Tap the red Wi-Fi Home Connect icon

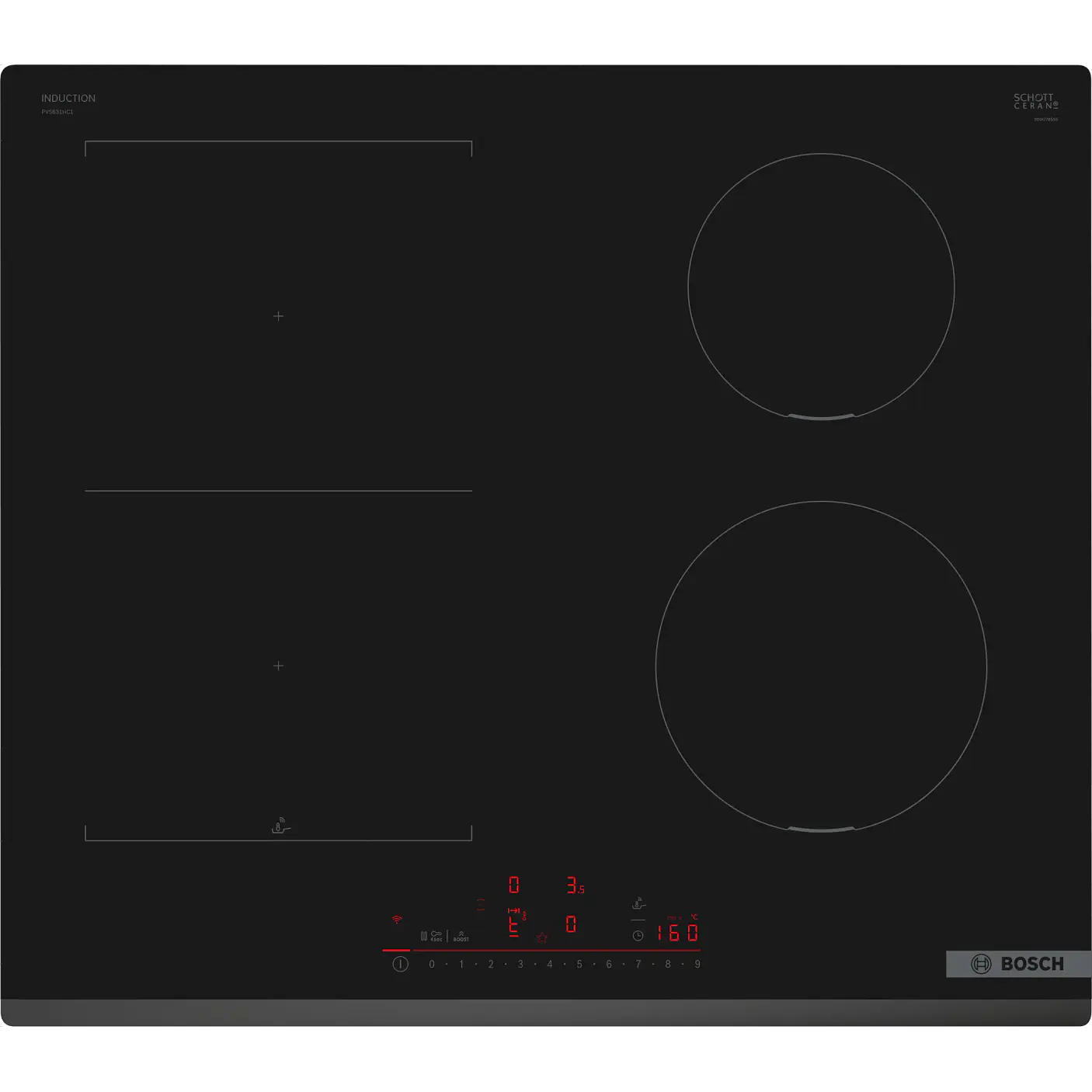coord(397,920)
